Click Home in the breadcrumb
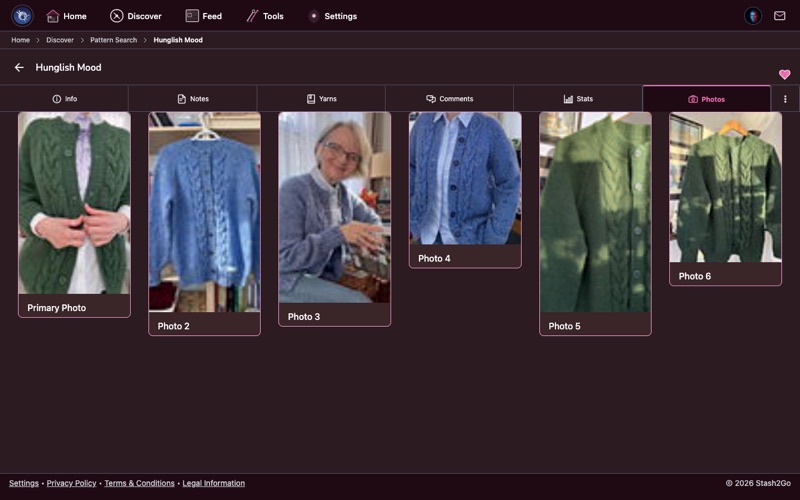This screenshot has height=500, width=800. click(x=20, y=40)
